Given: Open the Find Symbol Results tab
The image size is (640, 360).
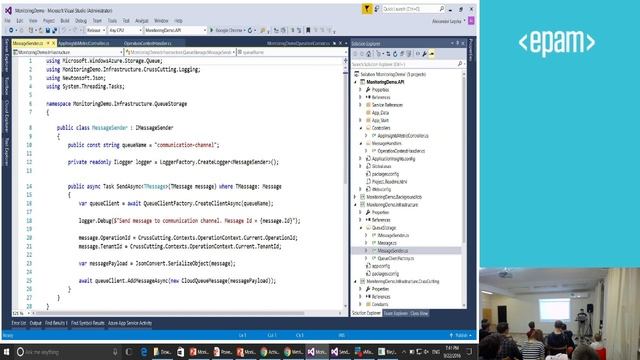Looking at the screenshot, I should click(88, 323).
